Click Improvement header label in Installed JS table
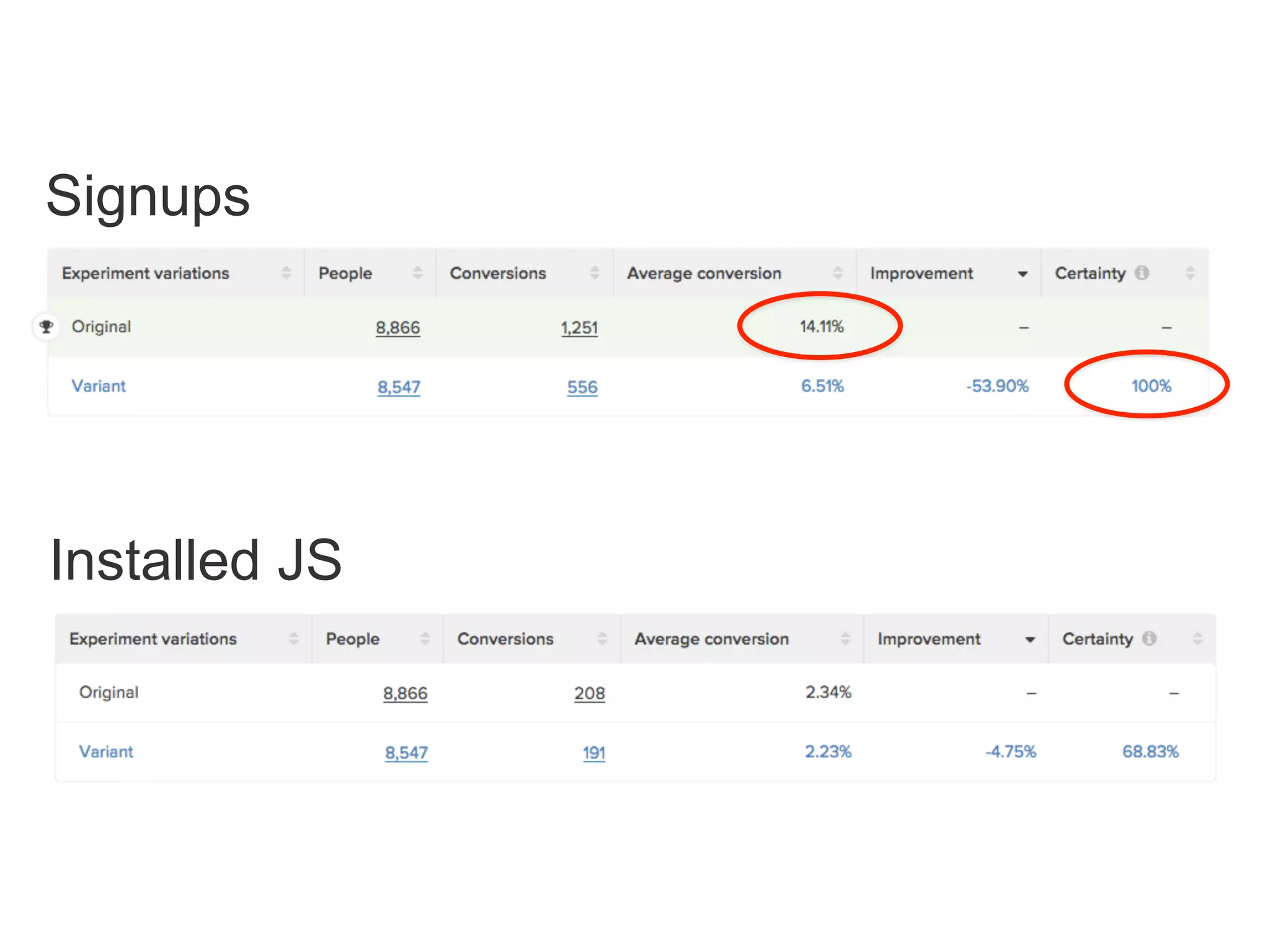1270x952 pixels. (929, 639)
